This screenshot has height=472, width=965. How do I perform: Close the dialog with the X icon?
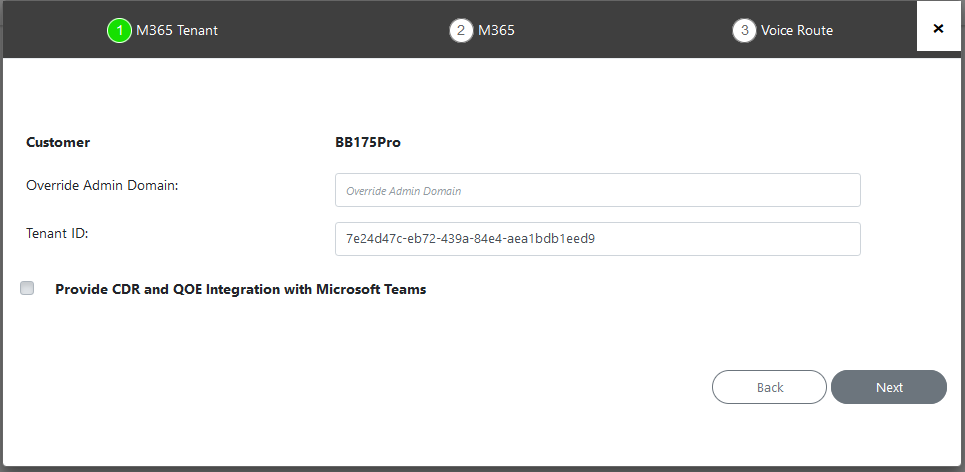[x=938, y=28]
